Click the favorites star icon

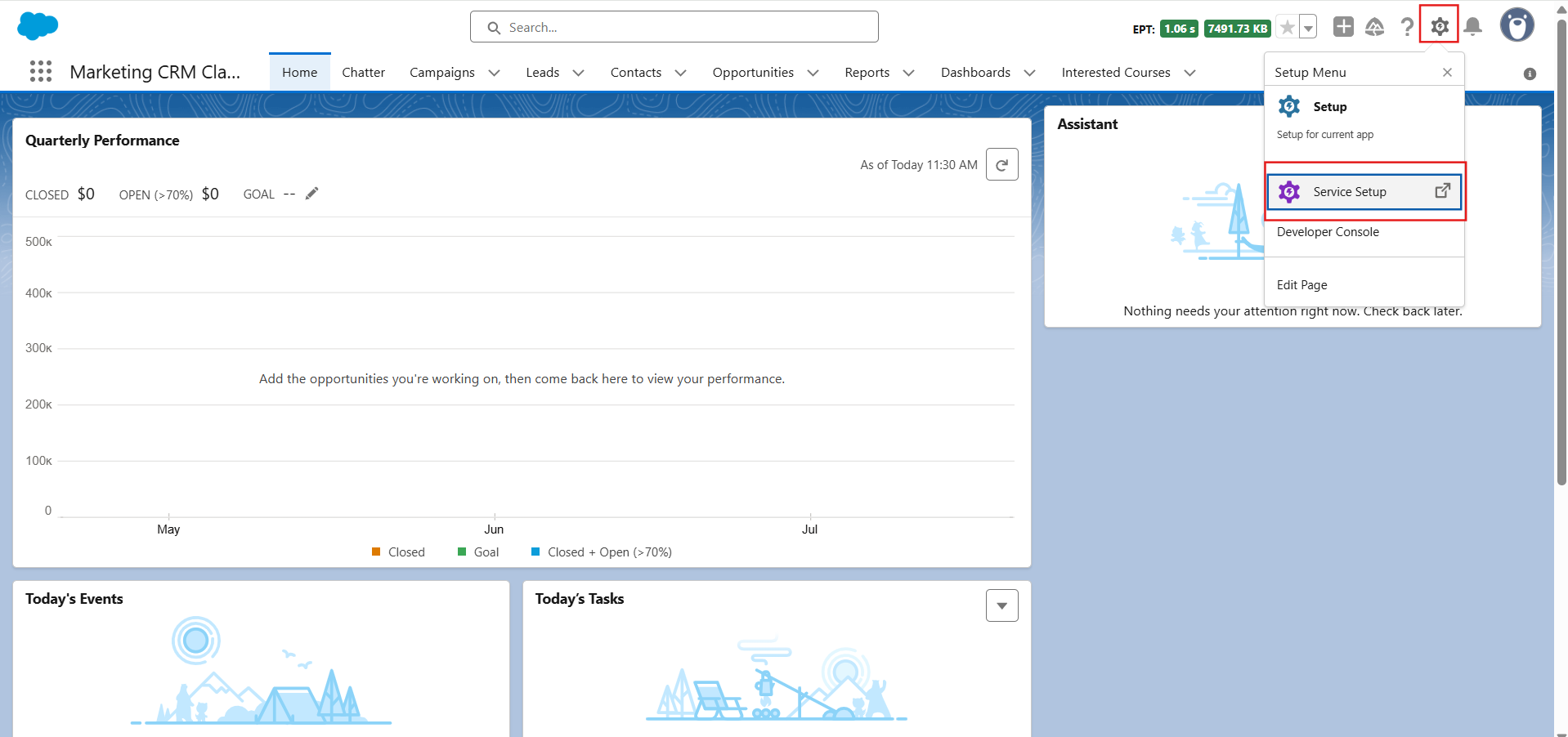click(1288, 28)
